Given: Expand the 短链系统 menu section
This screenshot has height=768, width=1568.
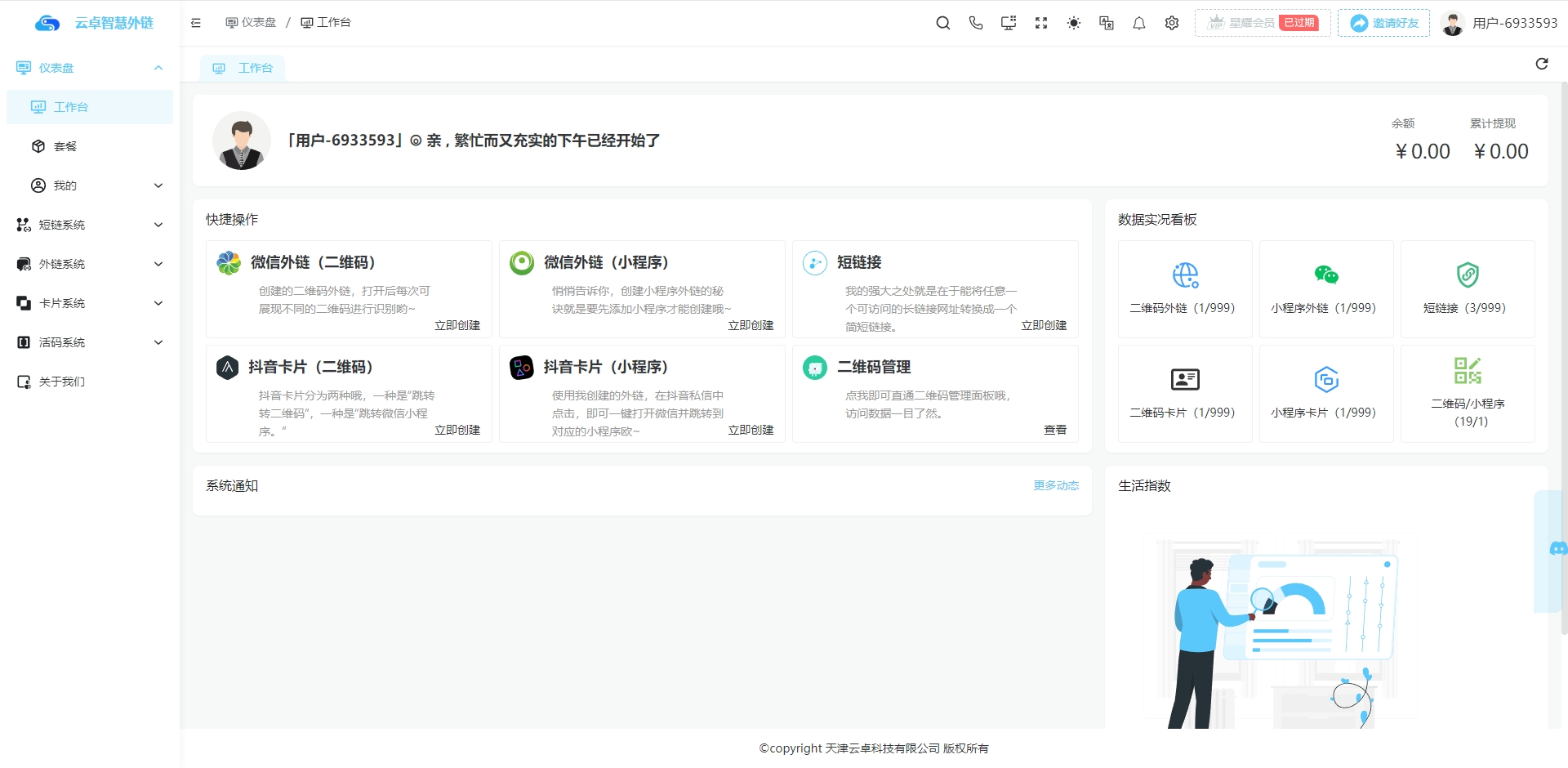Looking at the screenshot, I should 90,225.
